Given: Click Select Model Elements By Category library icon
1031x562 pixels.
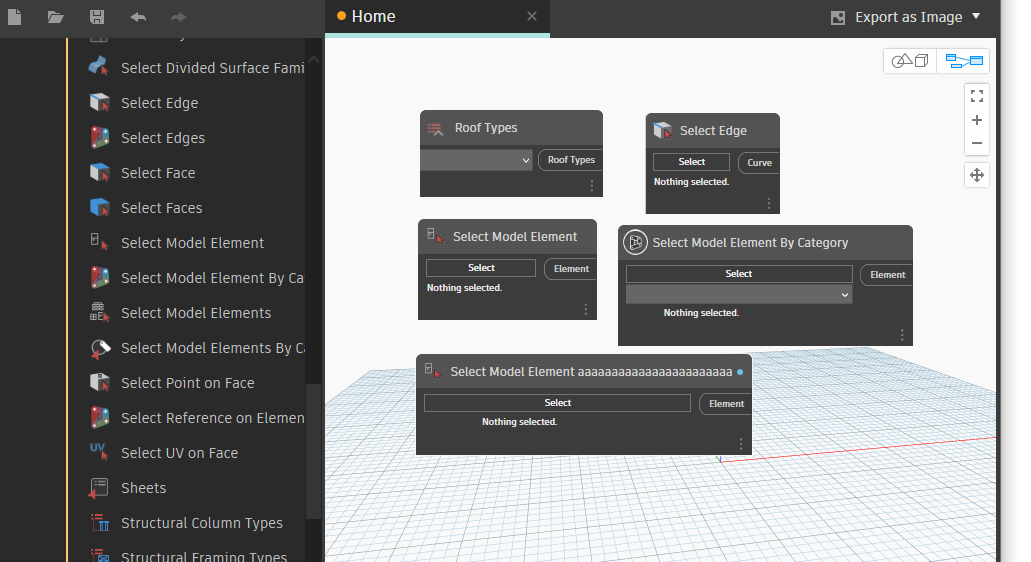Looking at the screenshot, I should click(99, 347).
